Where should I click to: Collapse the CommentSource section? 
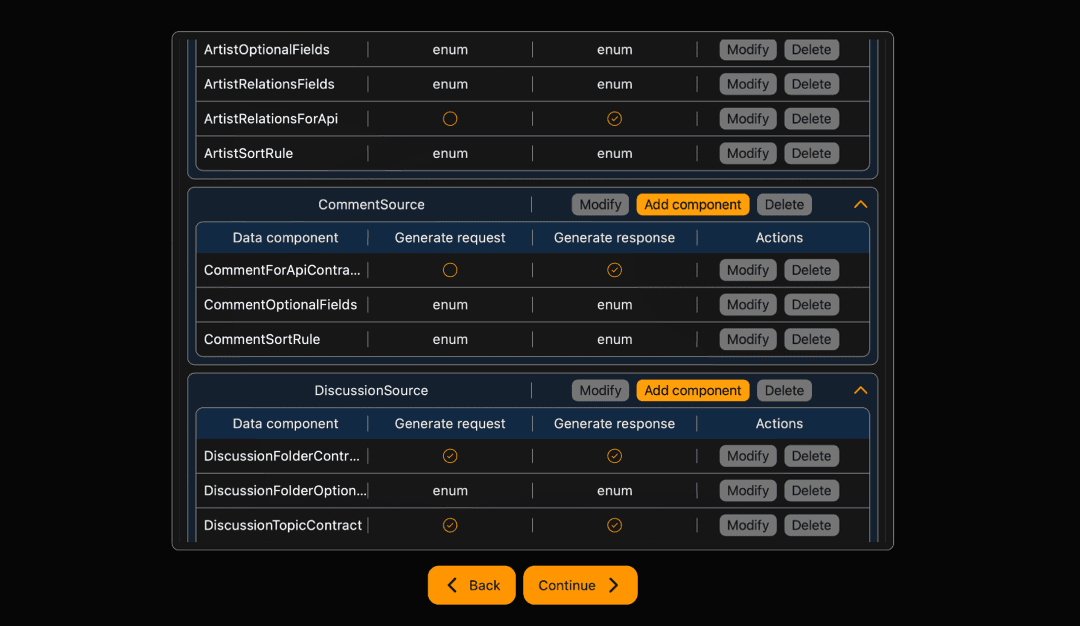click(860, 204)
